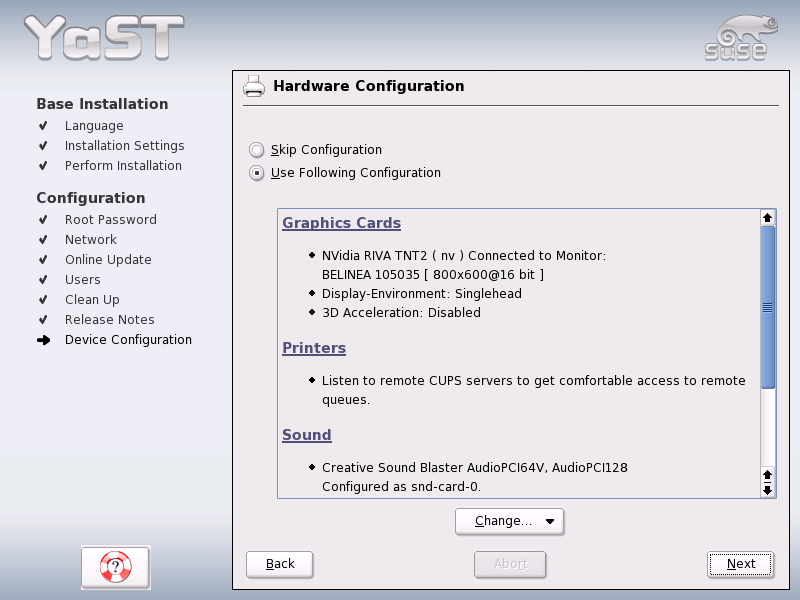Click the NVidia RIVA TNT2 entry

click(464, 265)
